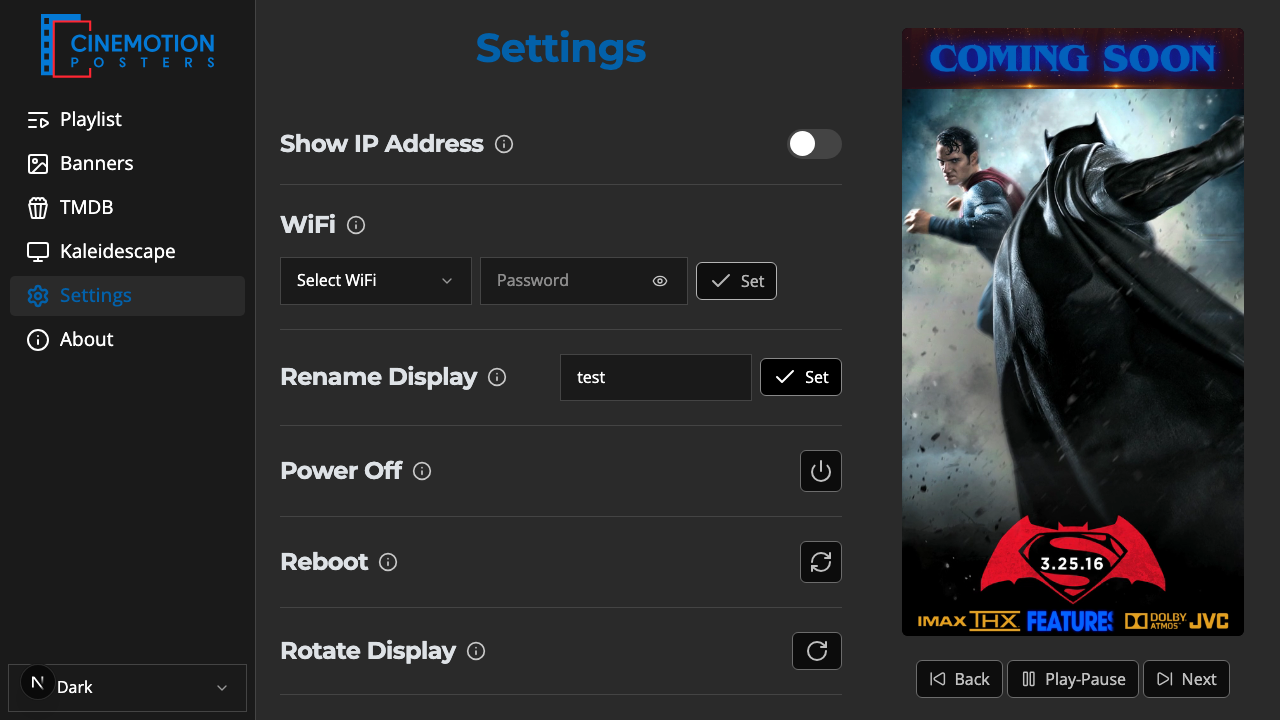The height and width of the screenshot is (720, 1280).
Task: Click Set button next to WiFi password
Action: (736, 281)
